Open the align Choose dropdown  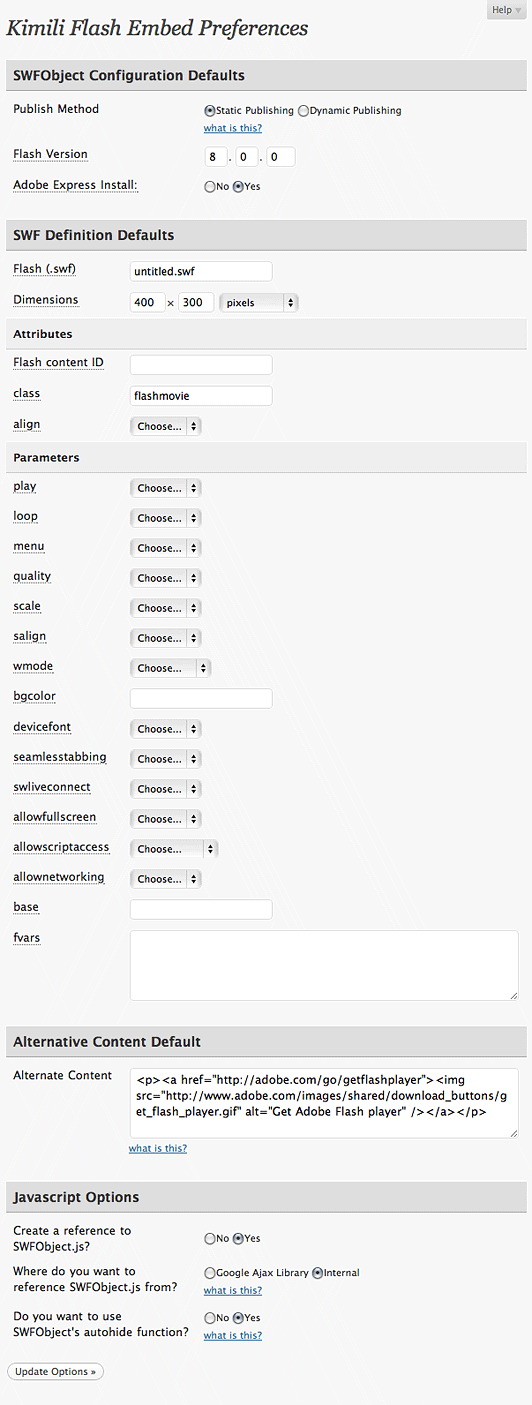pyautogui.click(x=165, y=426)
